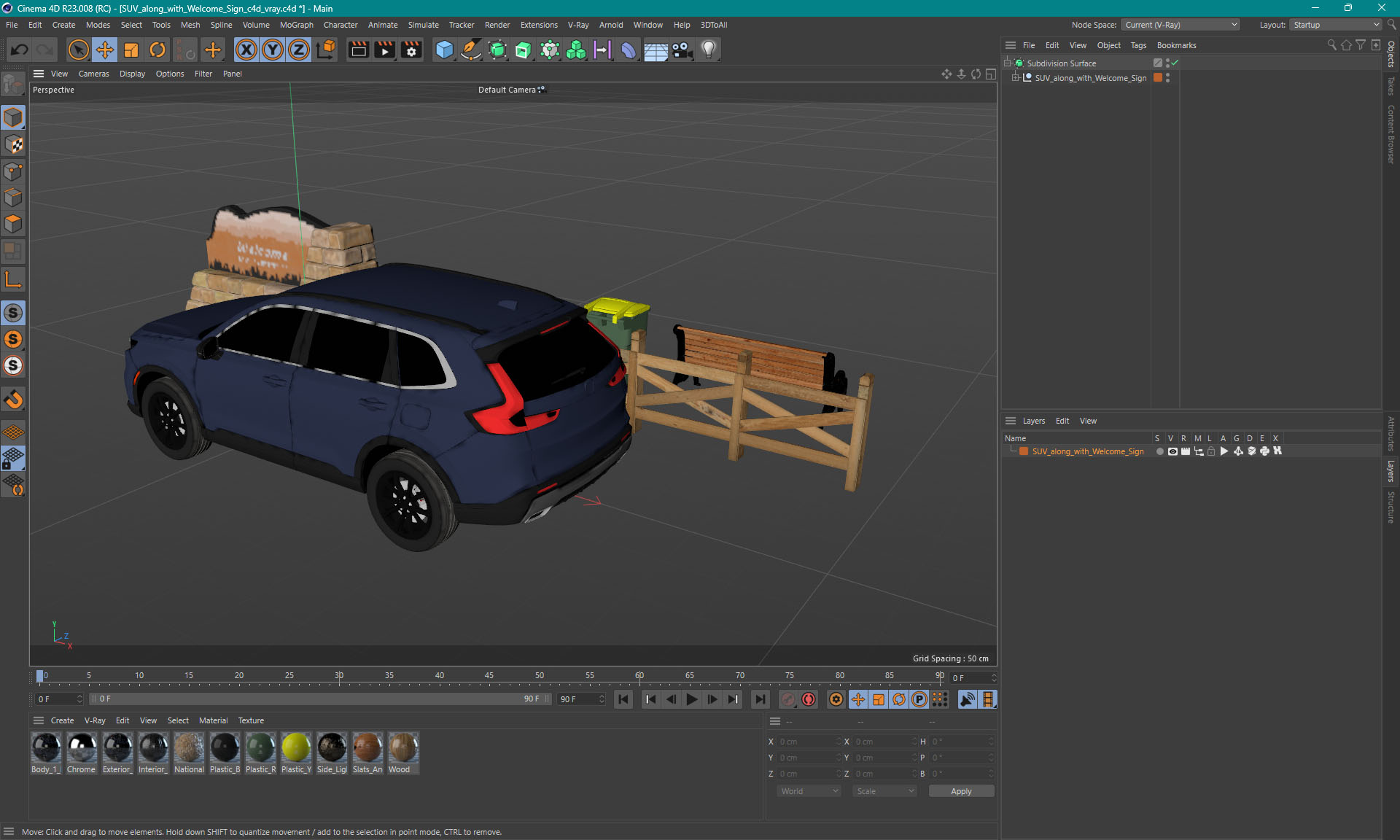This screenshot has width=1400, height=840.
Task: Toggle layer lock icon for SUV layer
Action: (x=1211, y=451)
